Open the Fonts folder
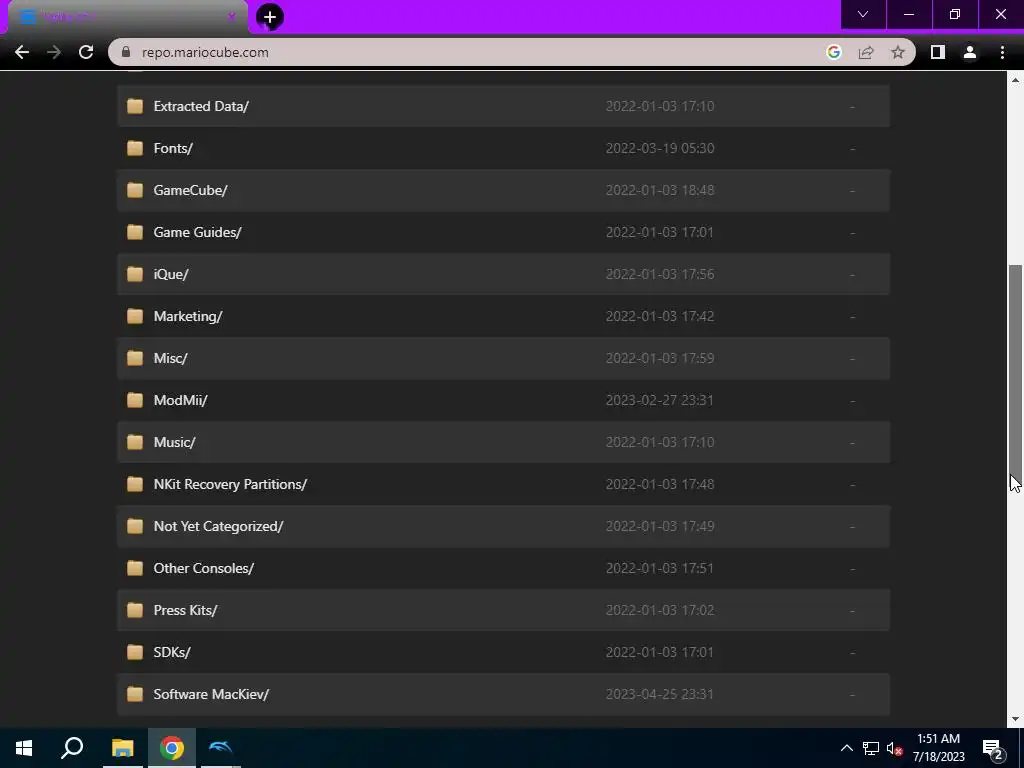 [x=173, y=148]
